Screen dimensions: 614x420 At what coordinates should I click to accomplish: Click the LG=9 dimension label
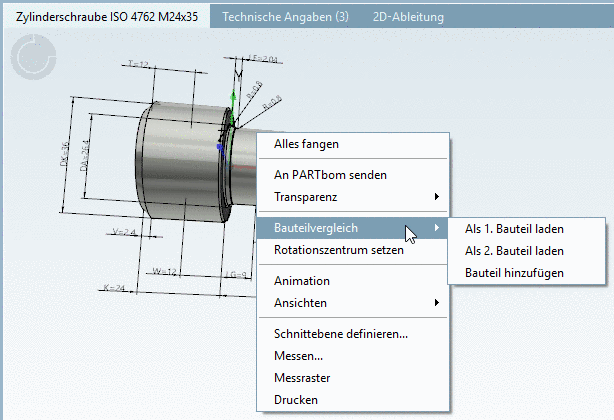pyautogui.click(x=235, y=275)
